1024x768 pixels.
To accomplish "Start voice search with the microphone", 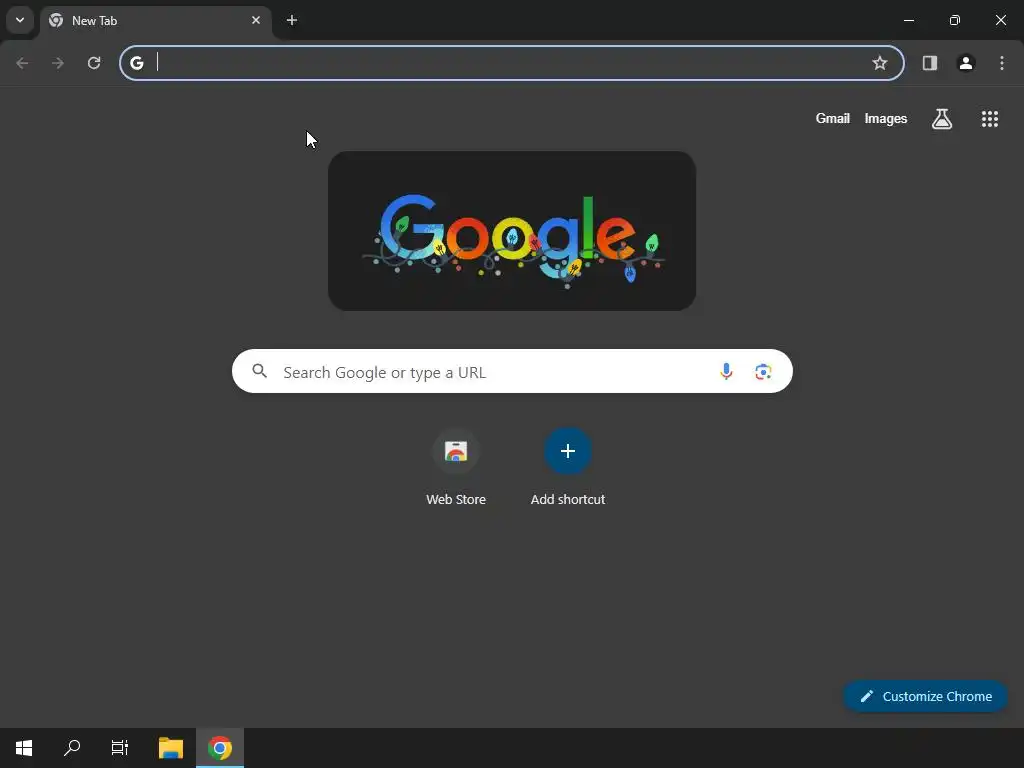I will click(726, 372).
